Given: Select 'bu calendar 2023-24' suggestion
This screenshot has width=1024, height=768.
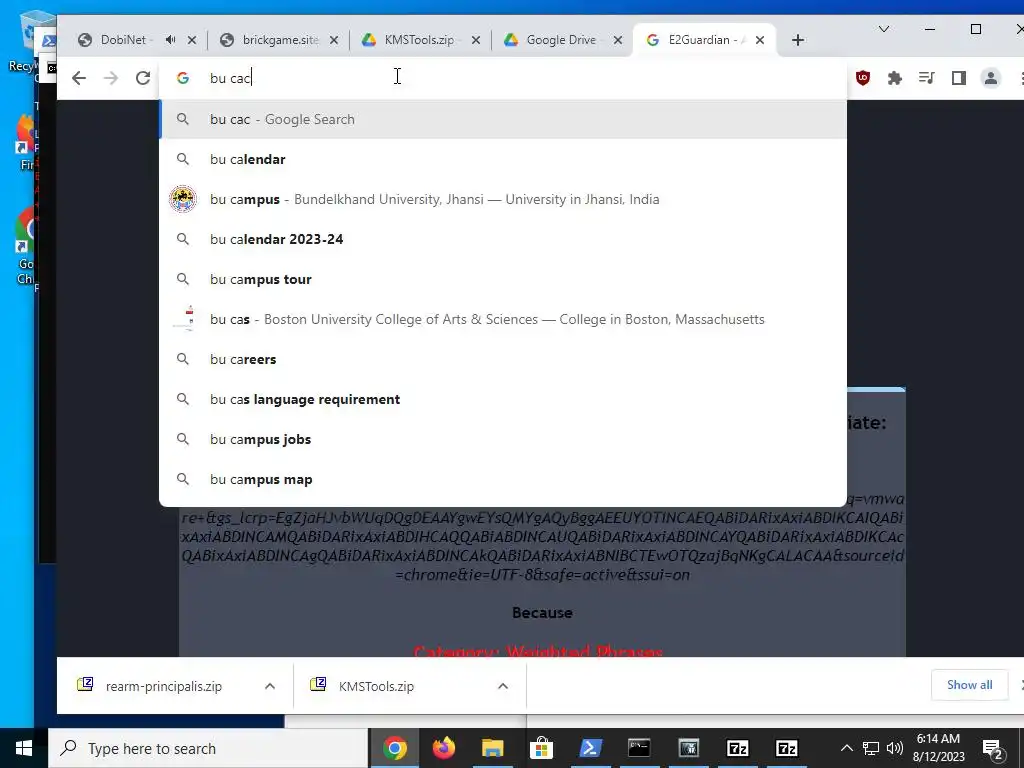Looking at the screenshot, I should [x=503, y=239].
